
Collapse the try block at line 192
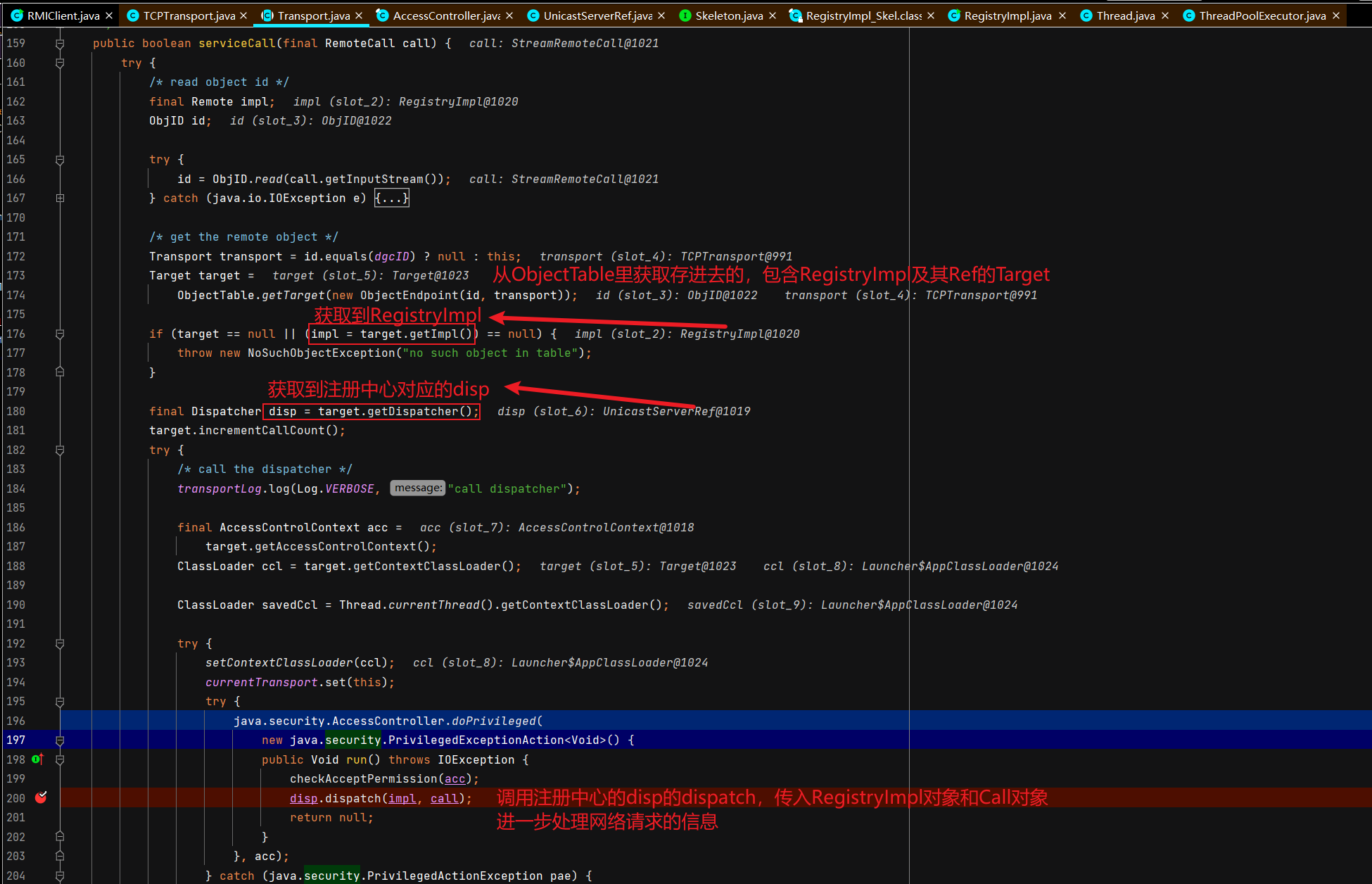tap(60, 644)
